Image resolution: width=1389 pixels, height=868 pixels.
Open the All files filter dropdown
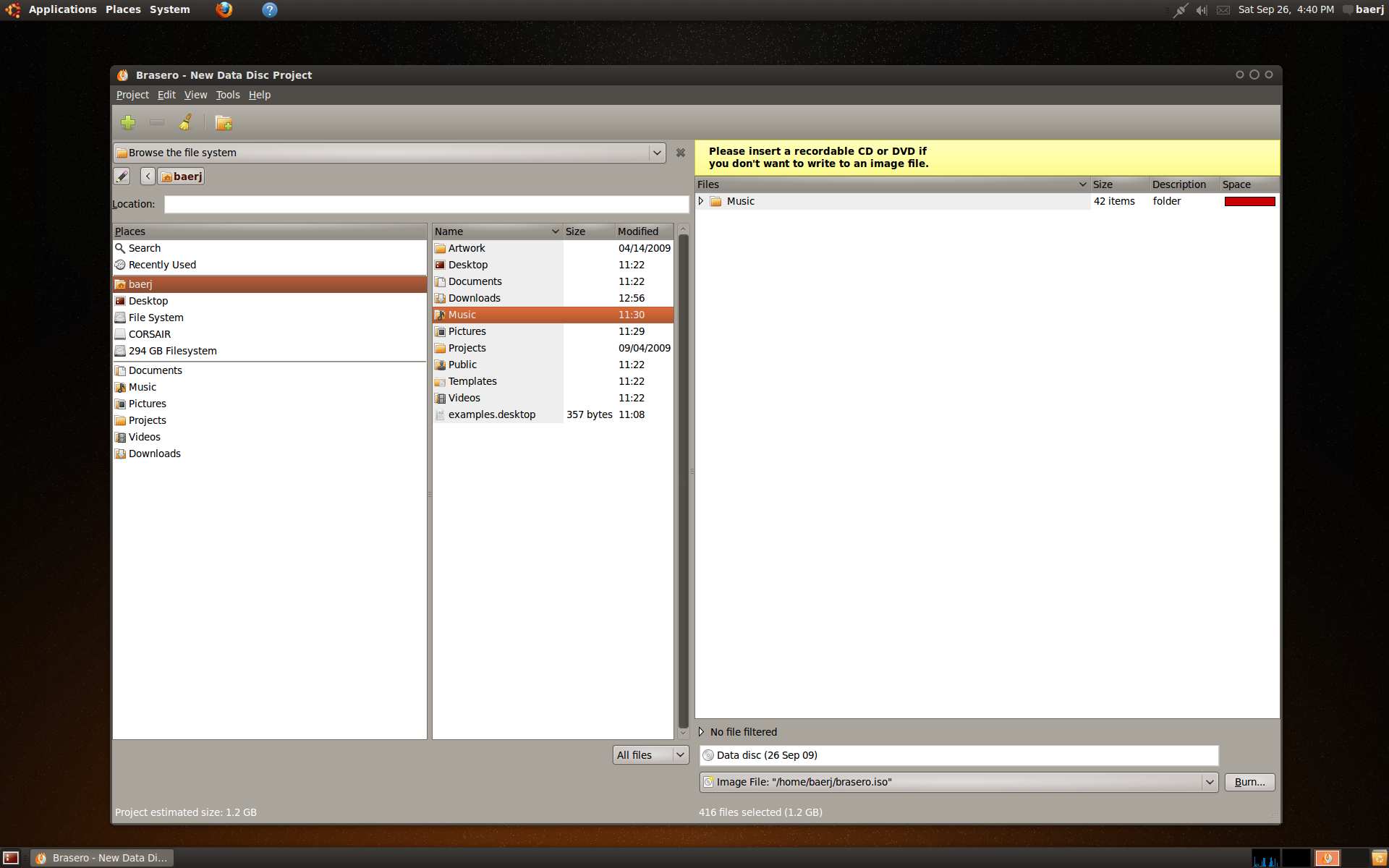click(x=650, y=755)
